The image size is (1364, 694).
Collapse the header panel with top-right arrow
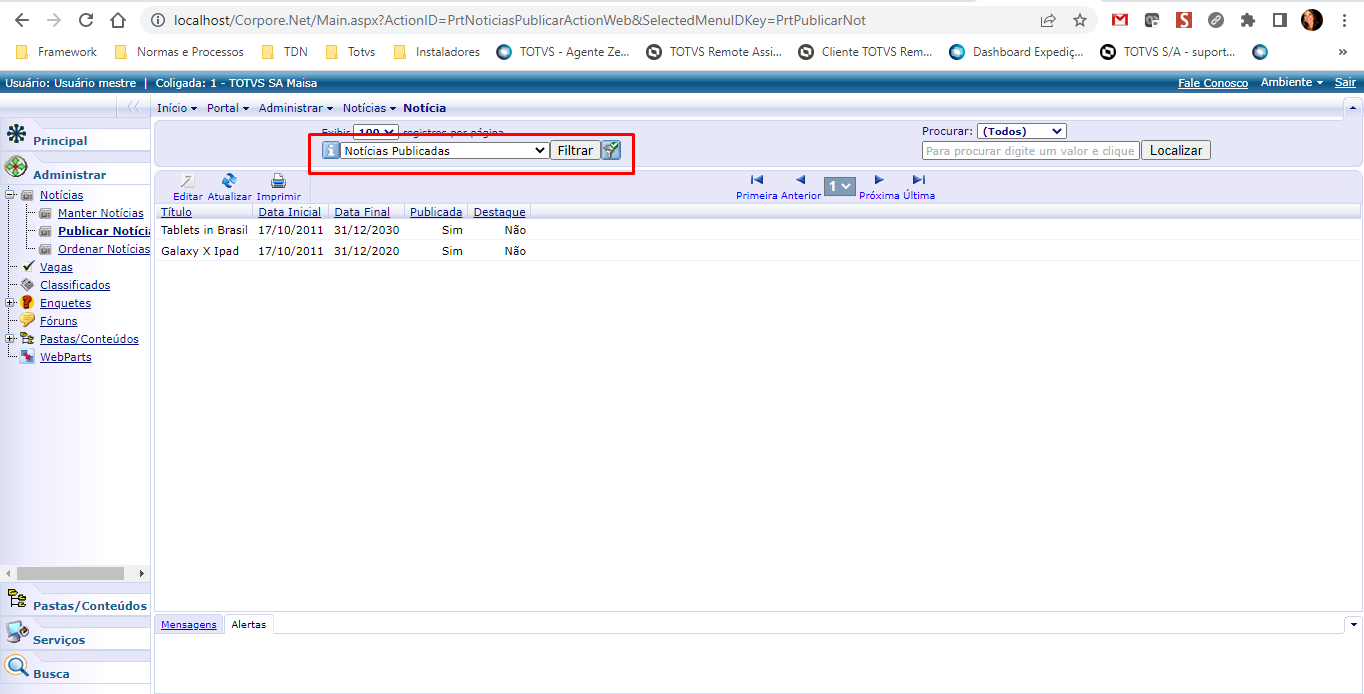1353,107
